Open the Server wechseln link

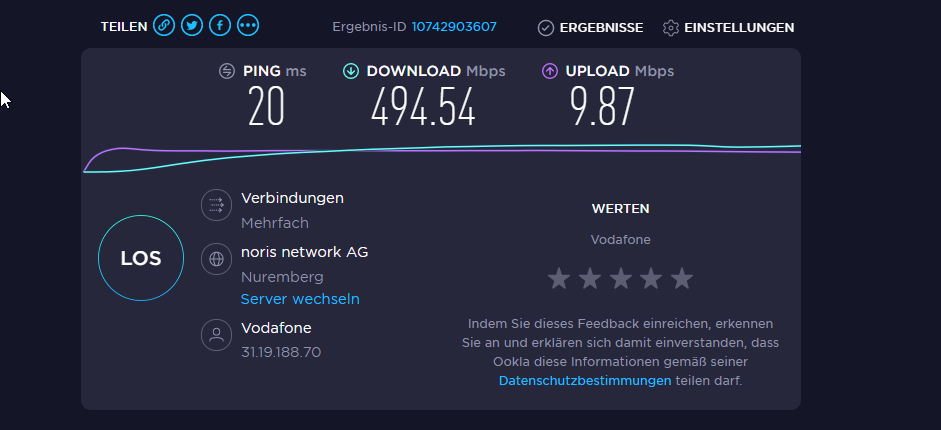[300, 299]
